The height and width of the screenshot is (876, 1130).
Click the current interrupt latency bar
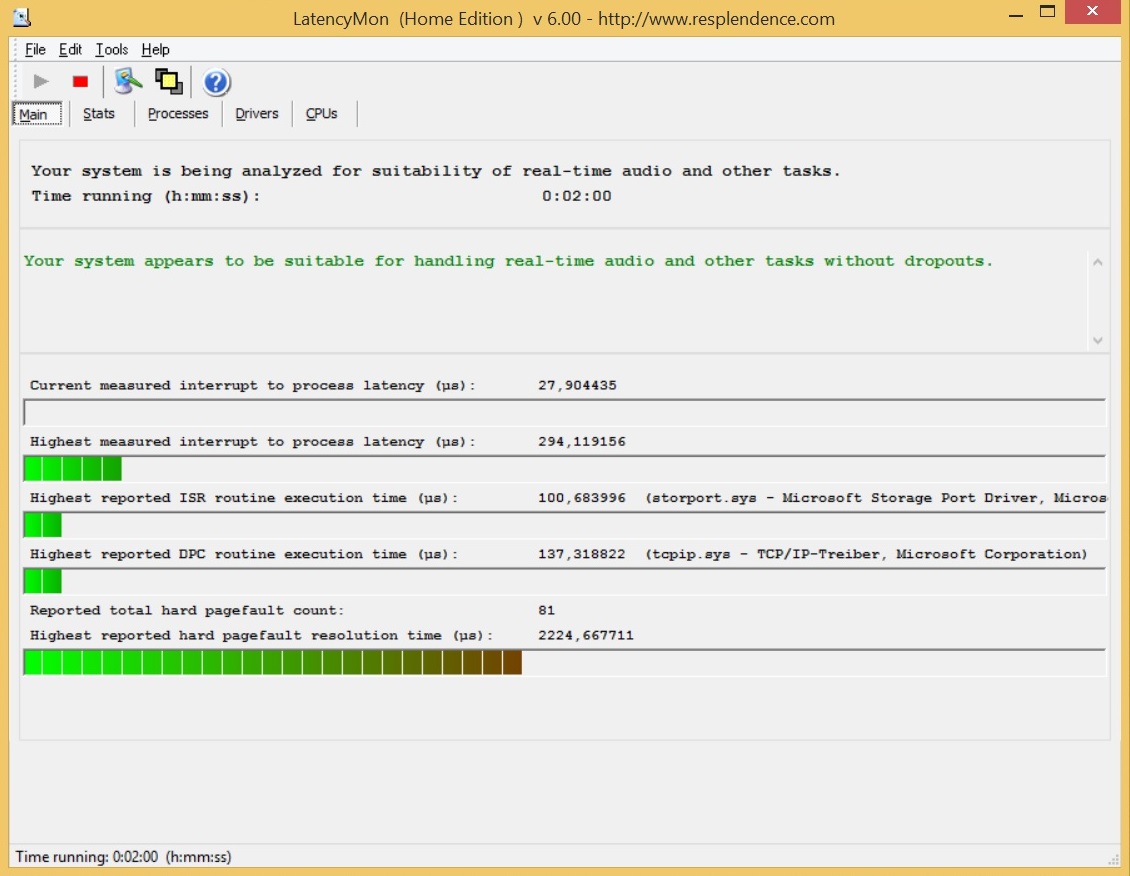[x=564, y=413]
